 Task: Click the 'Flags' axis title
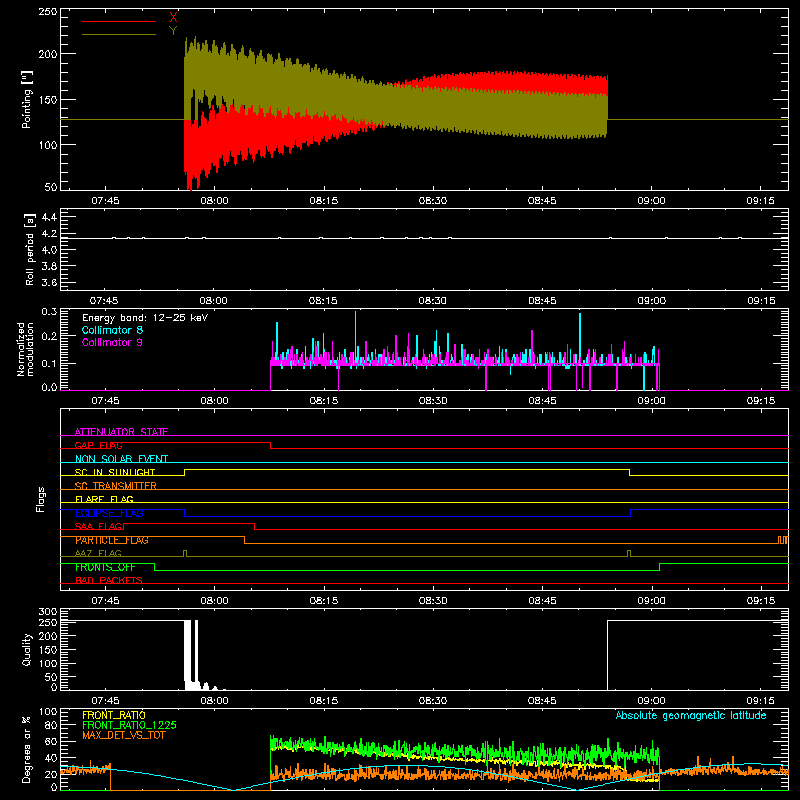[x=40, y=499]
